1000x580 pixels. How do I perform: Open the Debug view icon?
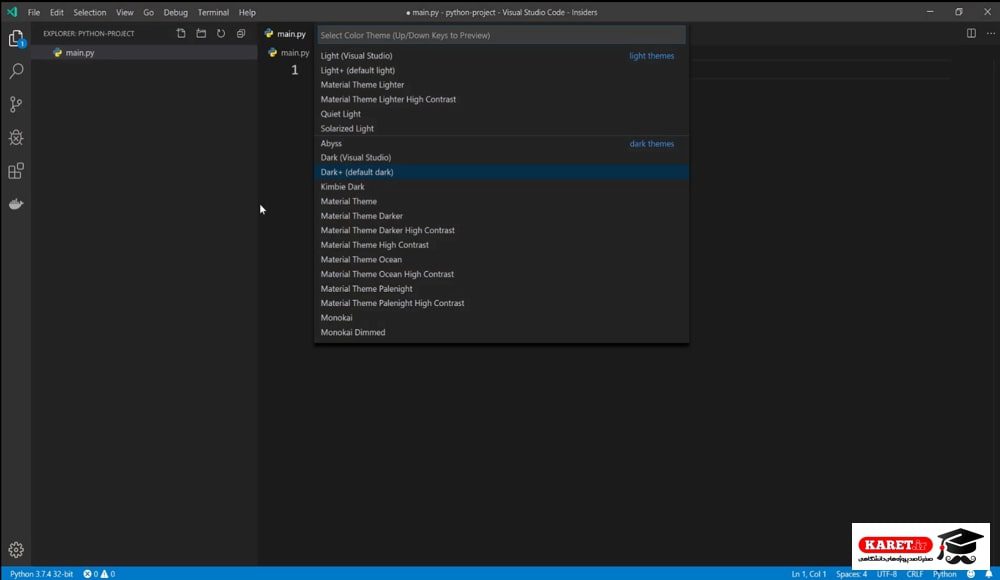(x=16, y=137)
